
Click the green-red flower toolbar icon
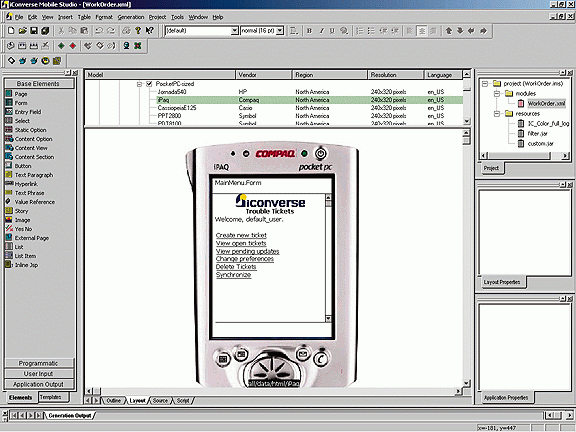(138, 46)
